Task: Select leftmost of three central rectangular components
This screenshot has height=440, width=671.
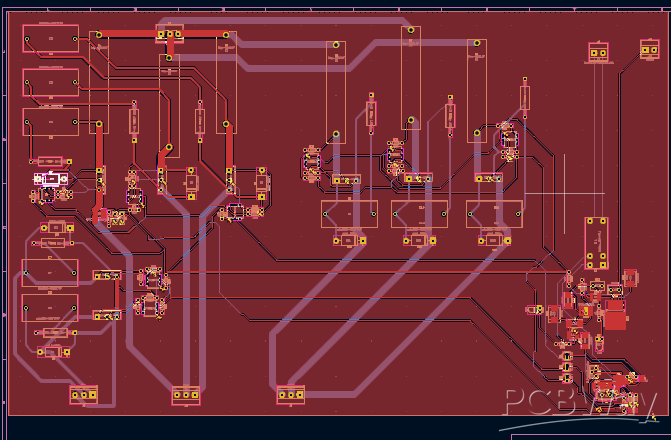Action: coord(349,214)
